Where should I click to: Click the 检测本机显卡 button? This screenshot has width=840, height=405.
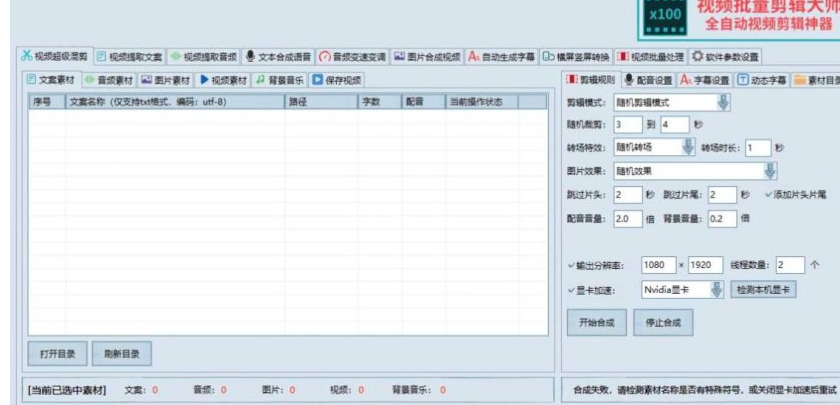(763, 290)
